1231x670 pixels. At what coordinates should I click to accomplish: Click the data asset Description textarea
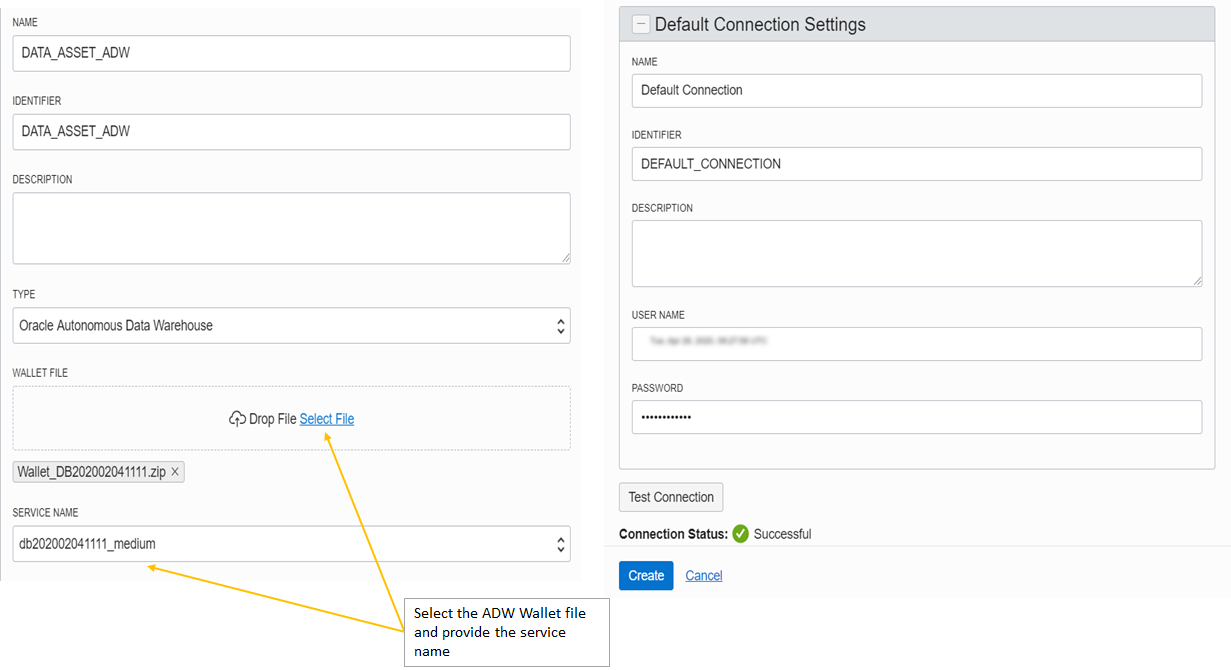tap(291, 228)
